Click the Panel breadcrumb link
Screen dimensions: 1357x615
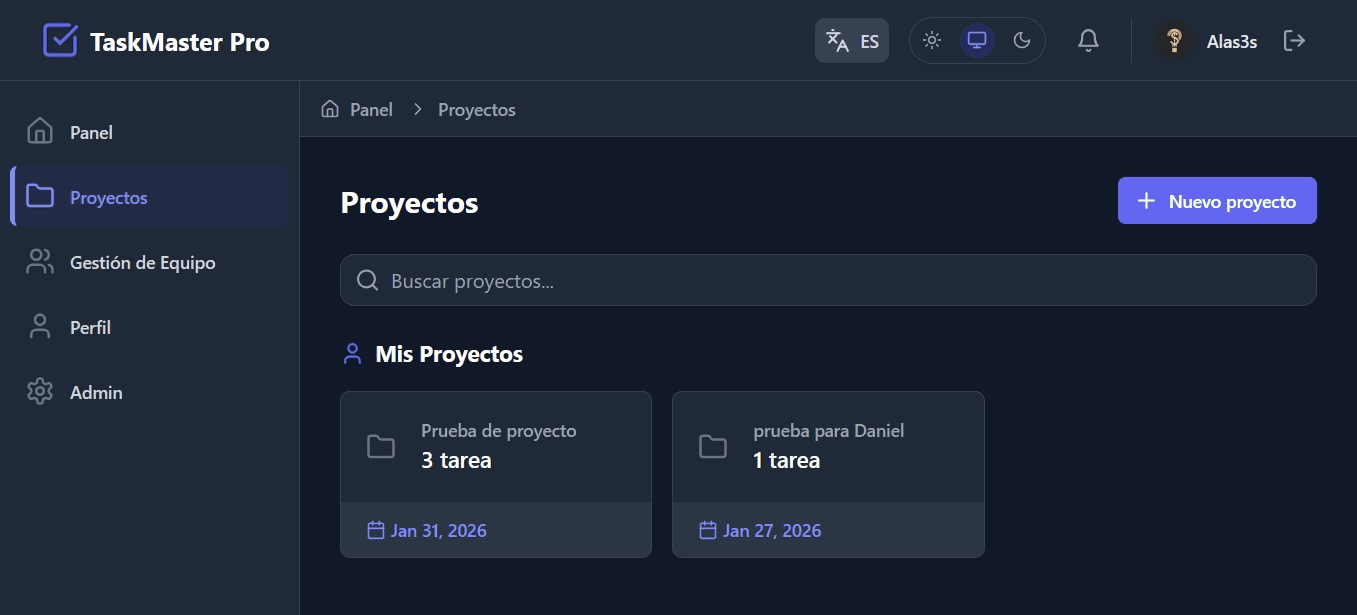click(371, 109)
